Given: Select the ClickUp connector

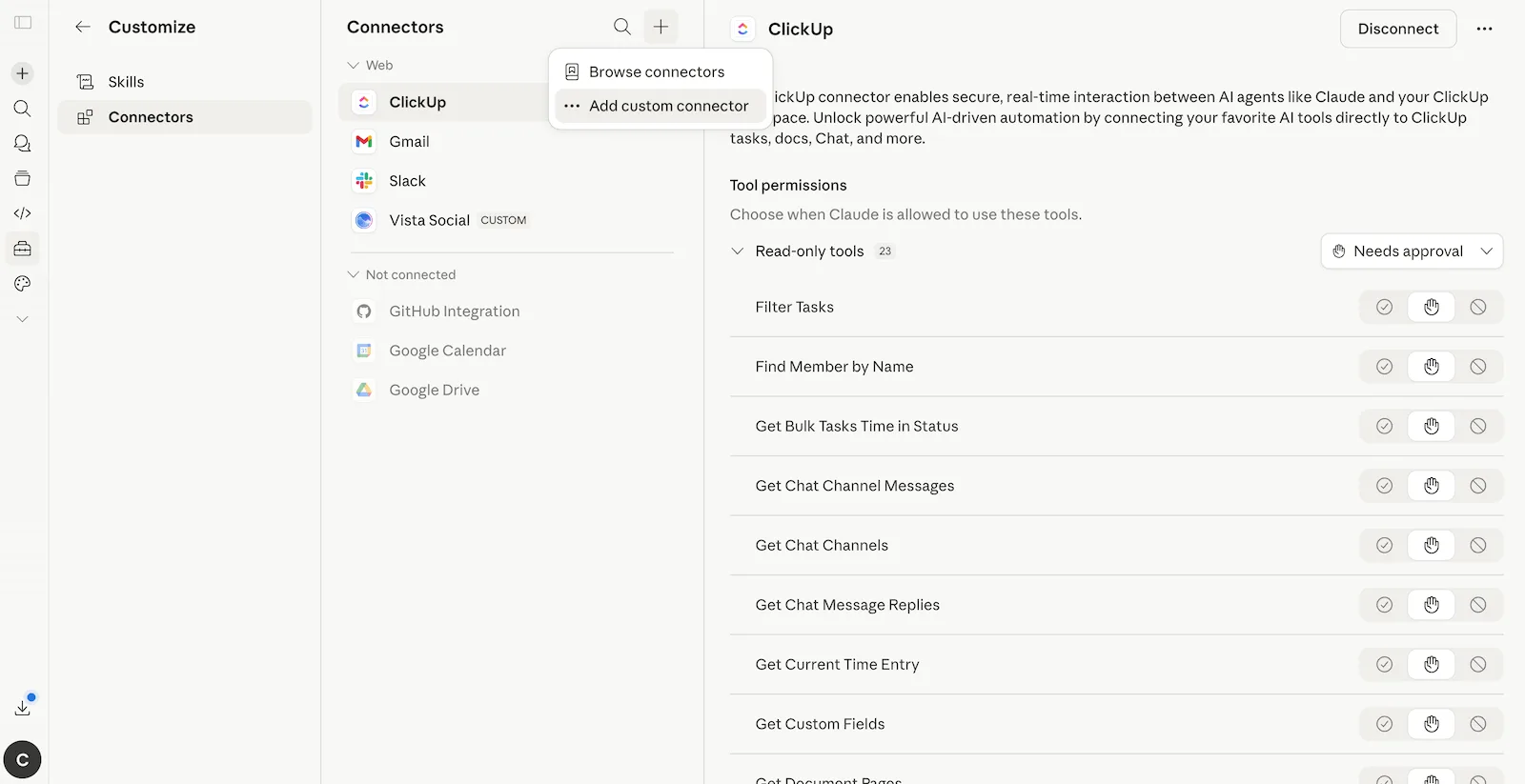Looking at the screenshot, I should 444,102.
